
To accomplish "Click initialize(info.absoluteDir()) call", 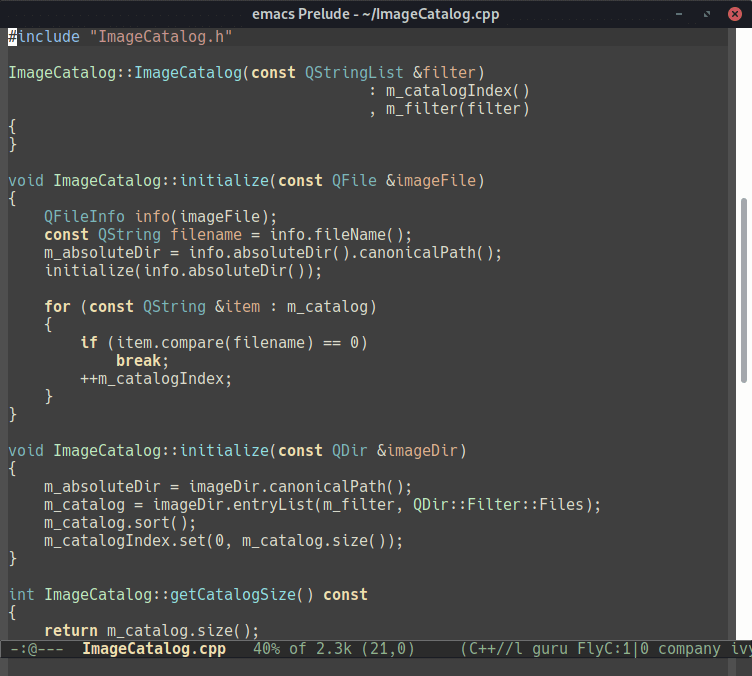I will coord(183,270).
